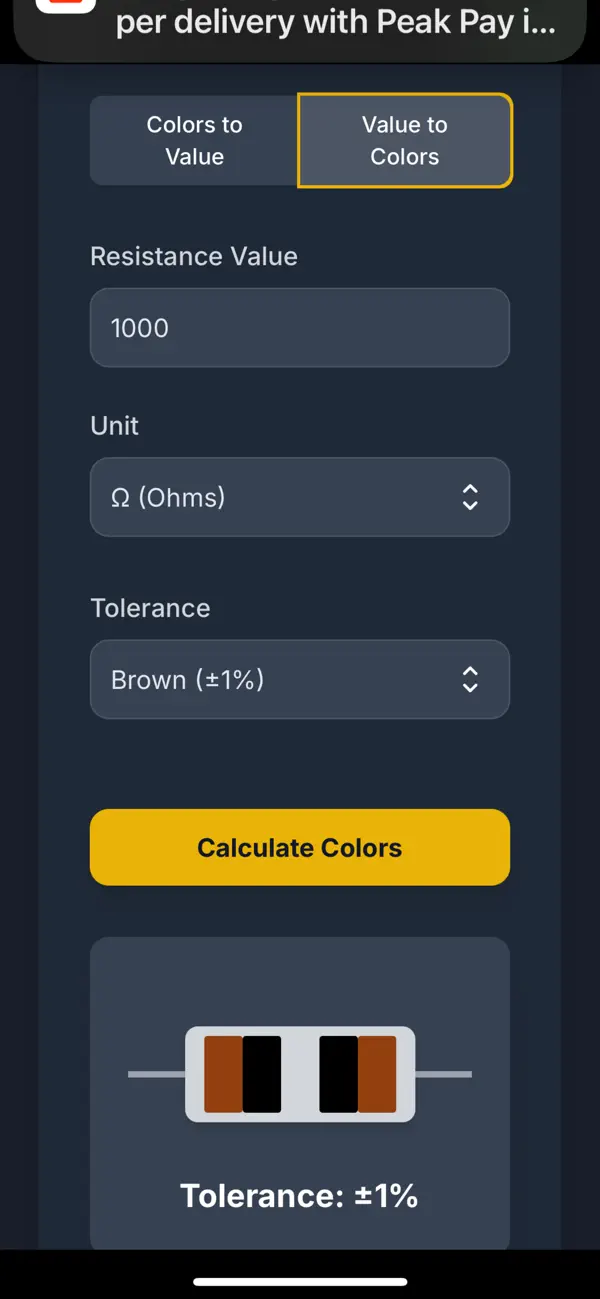Select the 1000 value text
Image resolution: width=600 pixels, height=1299 pixels.
click(x=137, y=327)
